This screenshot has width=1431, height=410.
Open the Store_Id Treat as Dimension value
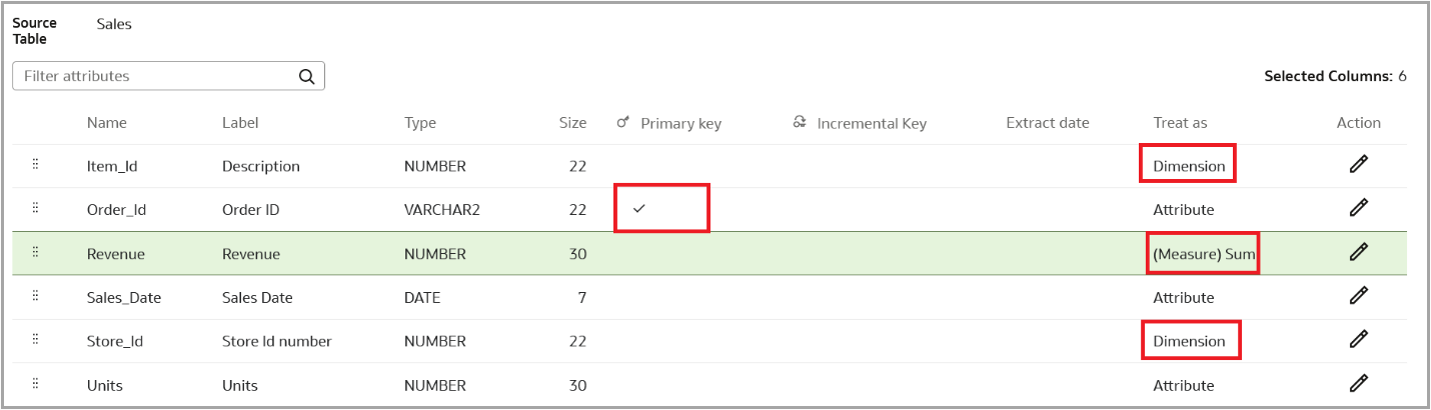pyautogui.click(x=1188, y=341)
